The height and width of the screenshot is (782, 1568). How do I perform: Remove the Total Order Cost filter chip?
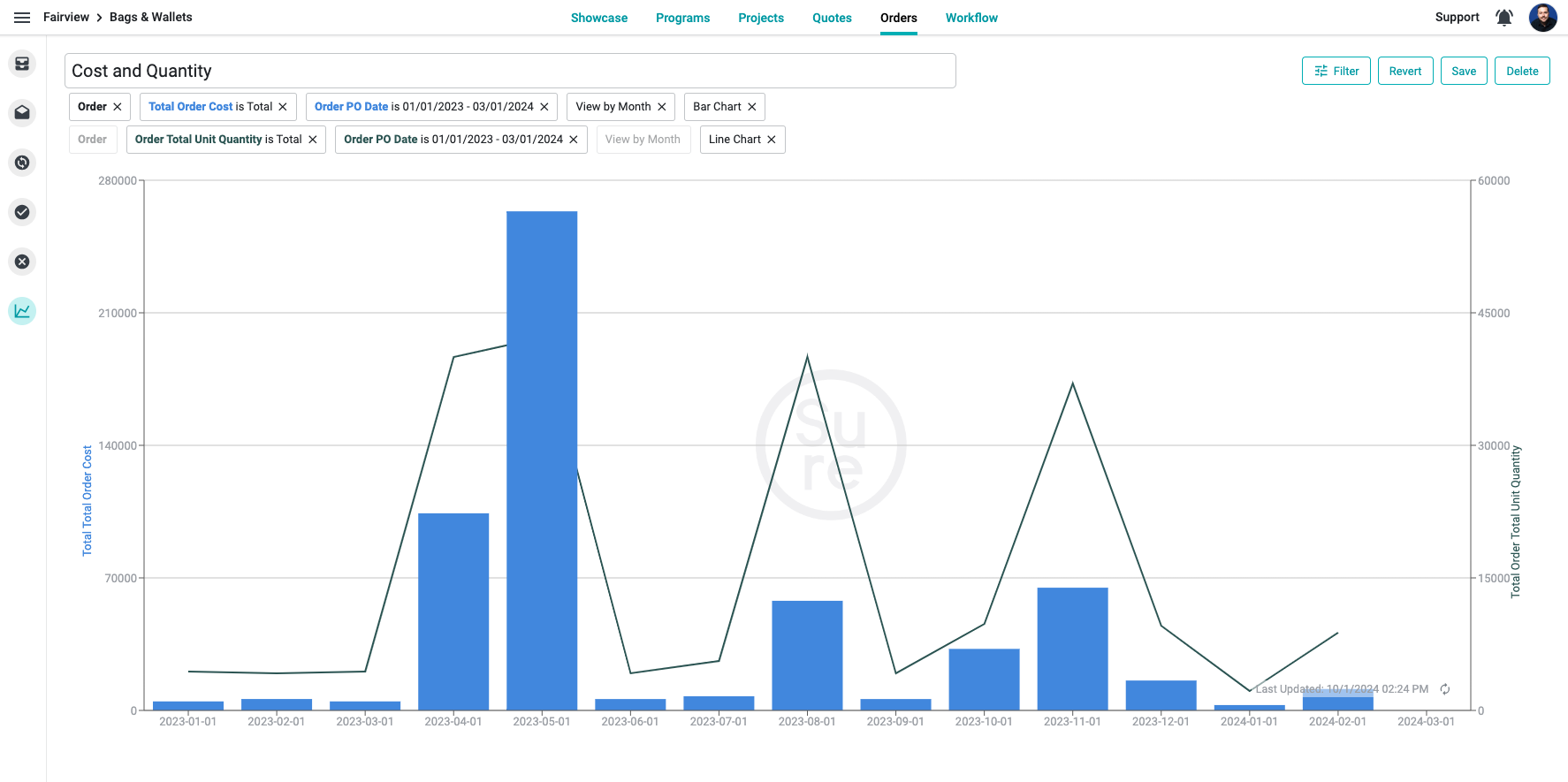[x=283, y=107]
